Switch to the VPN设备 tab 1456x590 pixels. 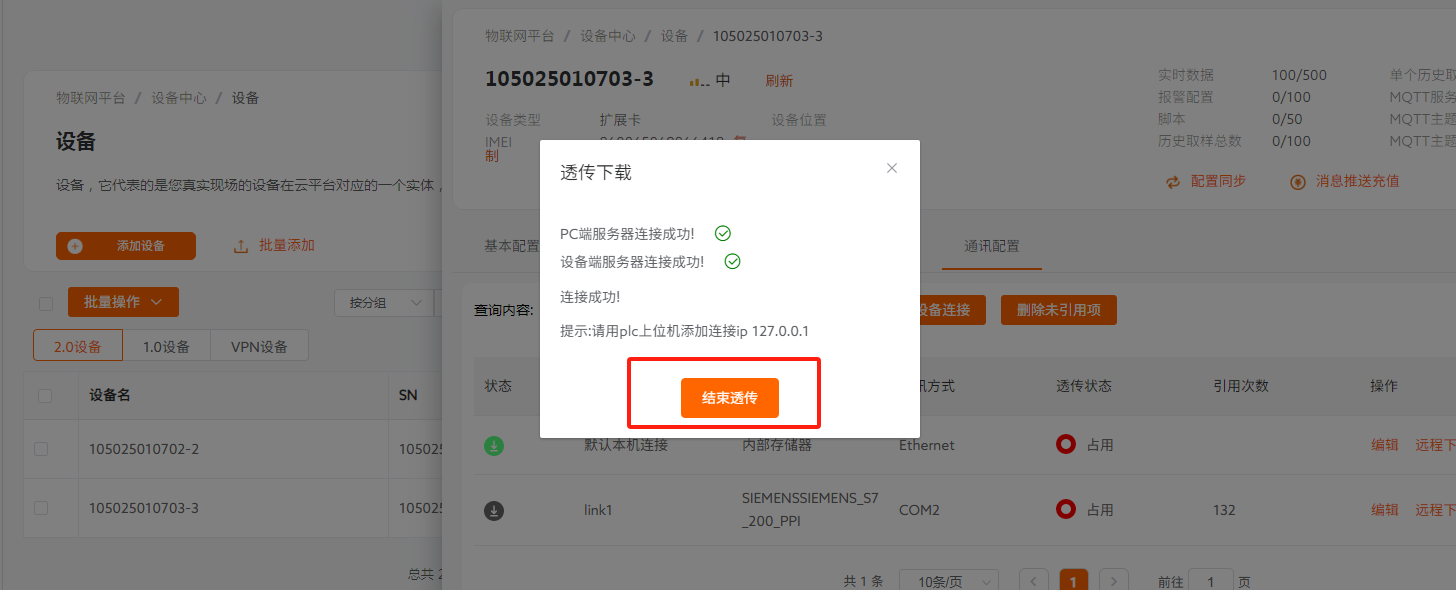259,346
